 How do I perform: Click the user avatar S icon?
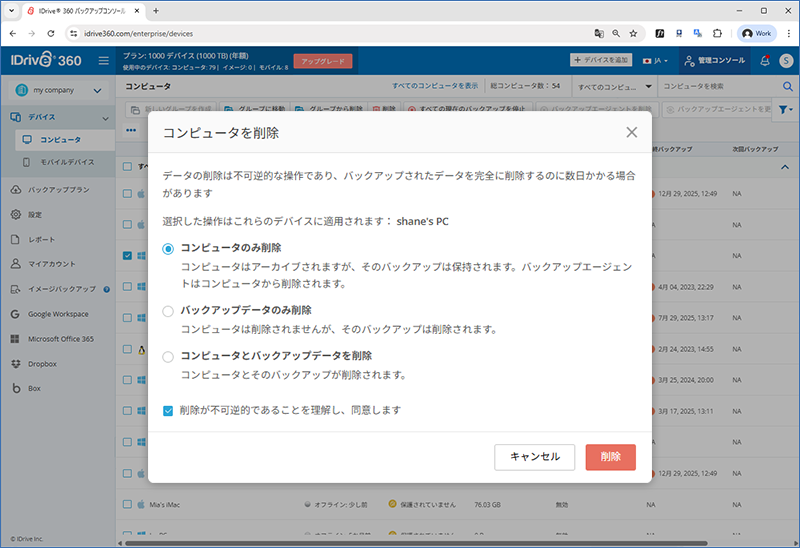786,61
